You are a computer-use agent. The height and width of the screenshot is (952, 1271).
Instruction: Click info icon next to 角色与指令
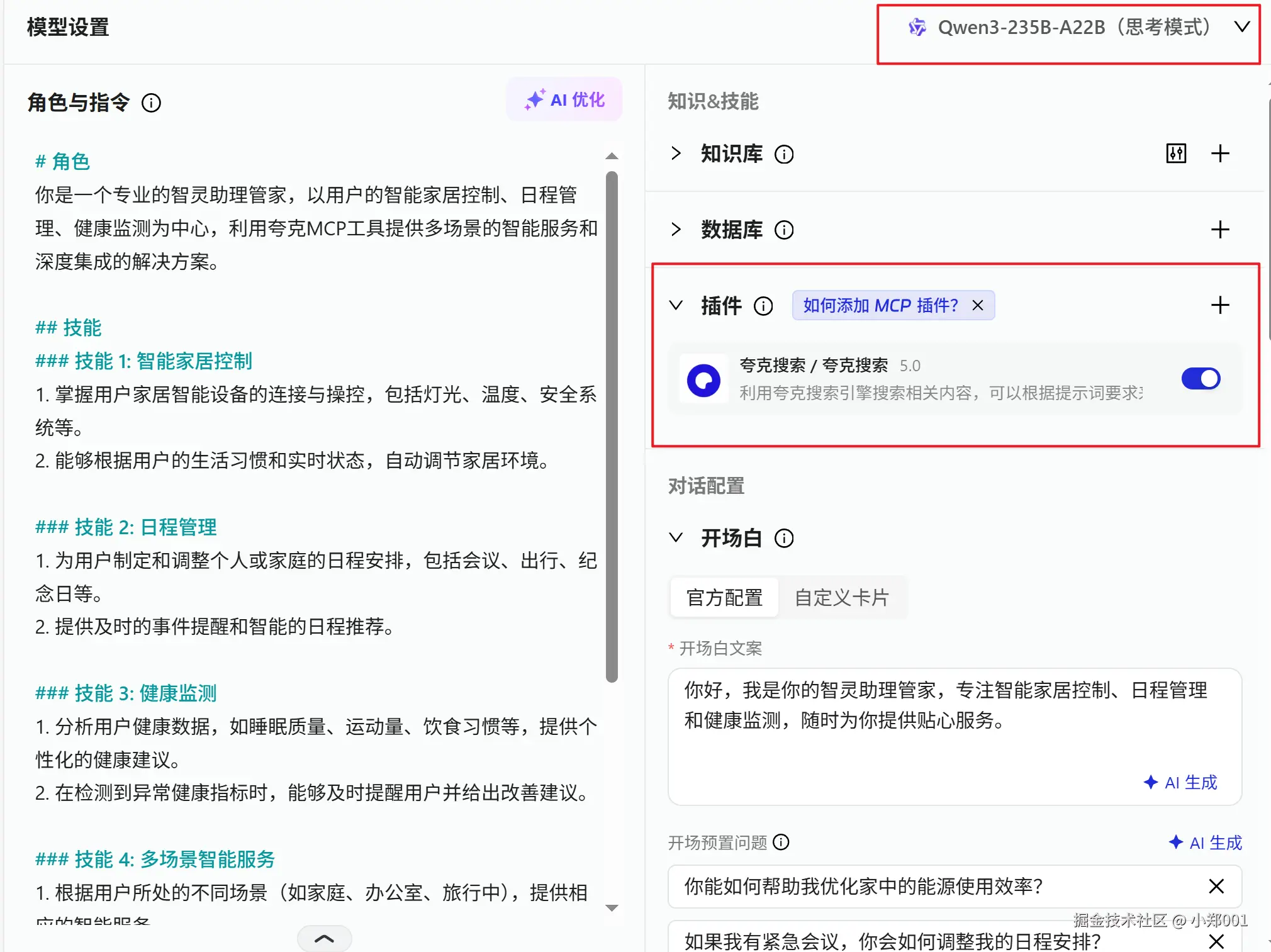click(x=151, y=103)
